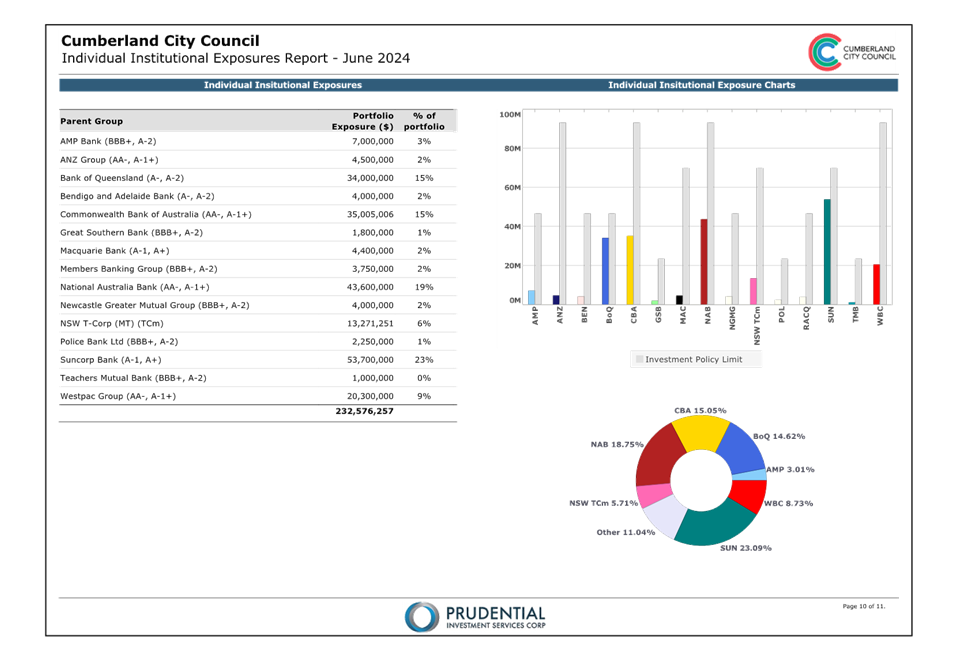Image resolution: width=957 pixels, height=660 pixels.
Task: Select the pink NSW TCm bar in bar chart
Action: pos(753,291)
